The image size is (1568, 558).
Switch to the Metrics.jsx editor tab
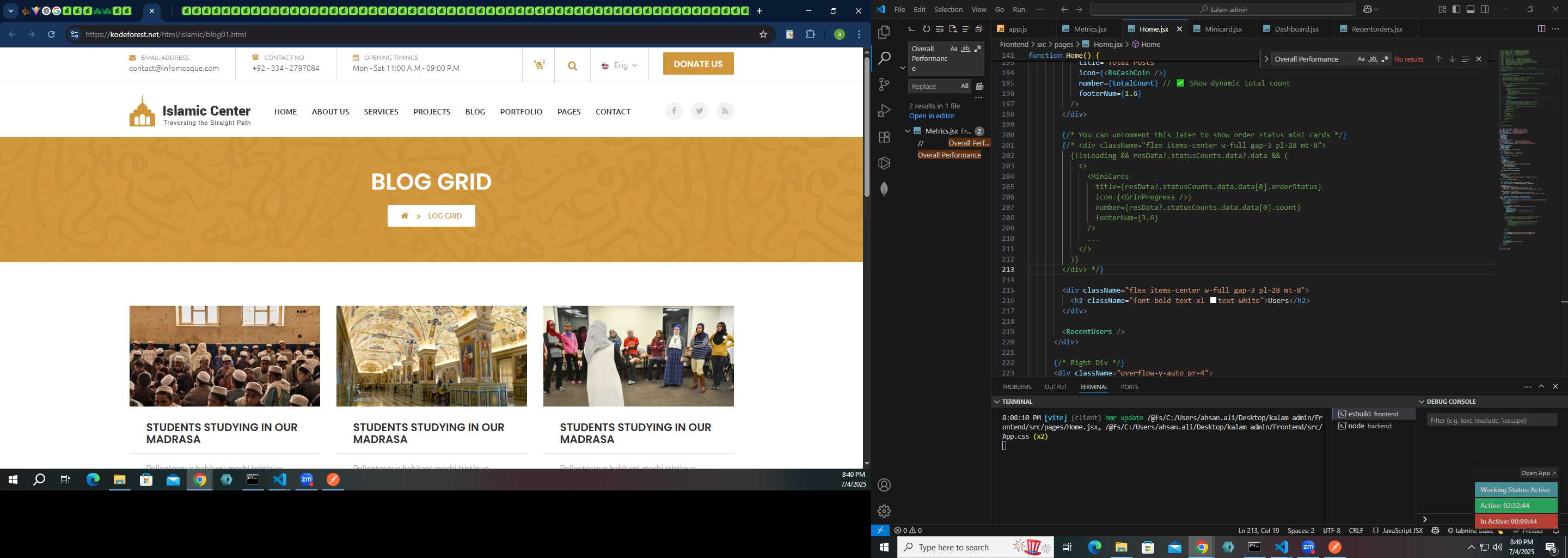[x=1089, y=29]
